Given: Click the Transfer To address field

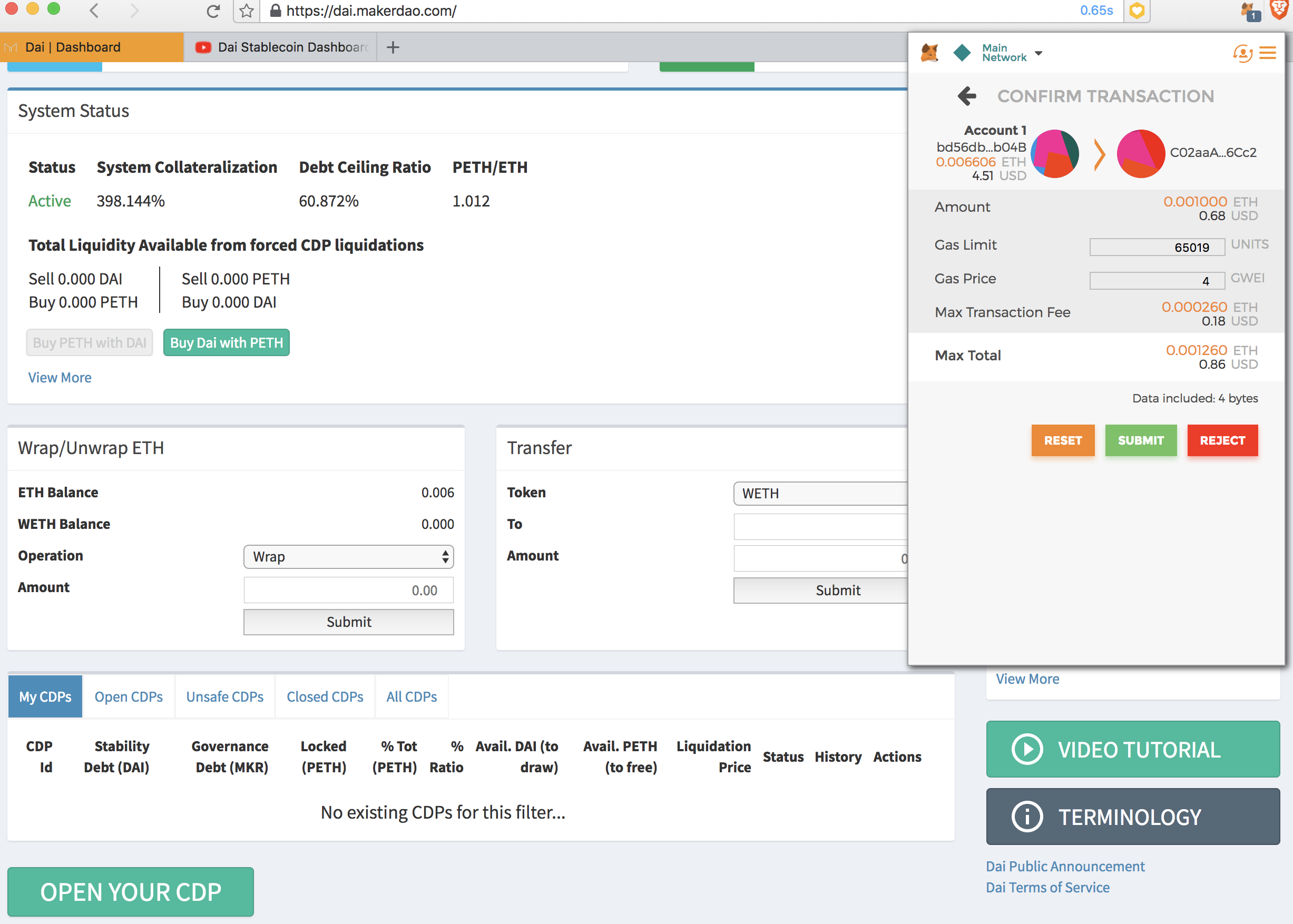Looking at the screenshot, I should tap(820, 527).
